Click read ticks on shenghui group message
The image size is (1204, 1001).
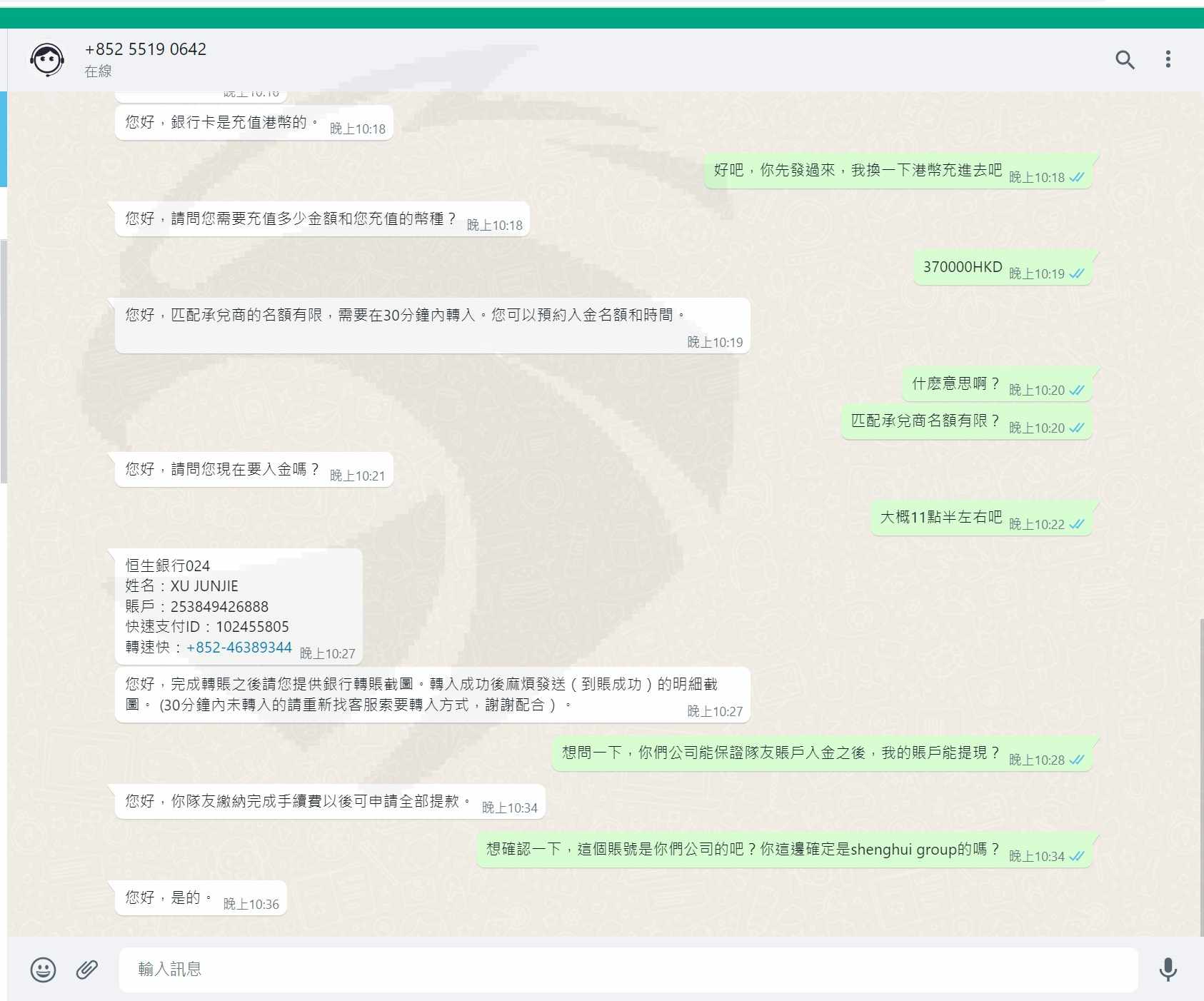(x=1076, y=857)
